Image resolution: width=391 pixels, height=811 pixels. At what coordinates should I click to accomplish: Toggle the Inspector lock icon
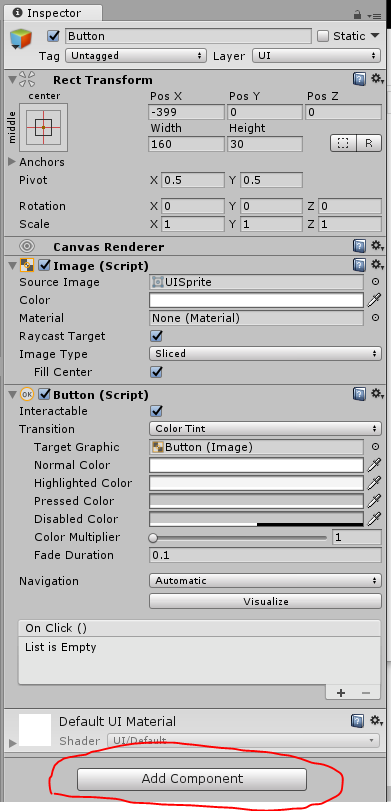tap(357, 14)
